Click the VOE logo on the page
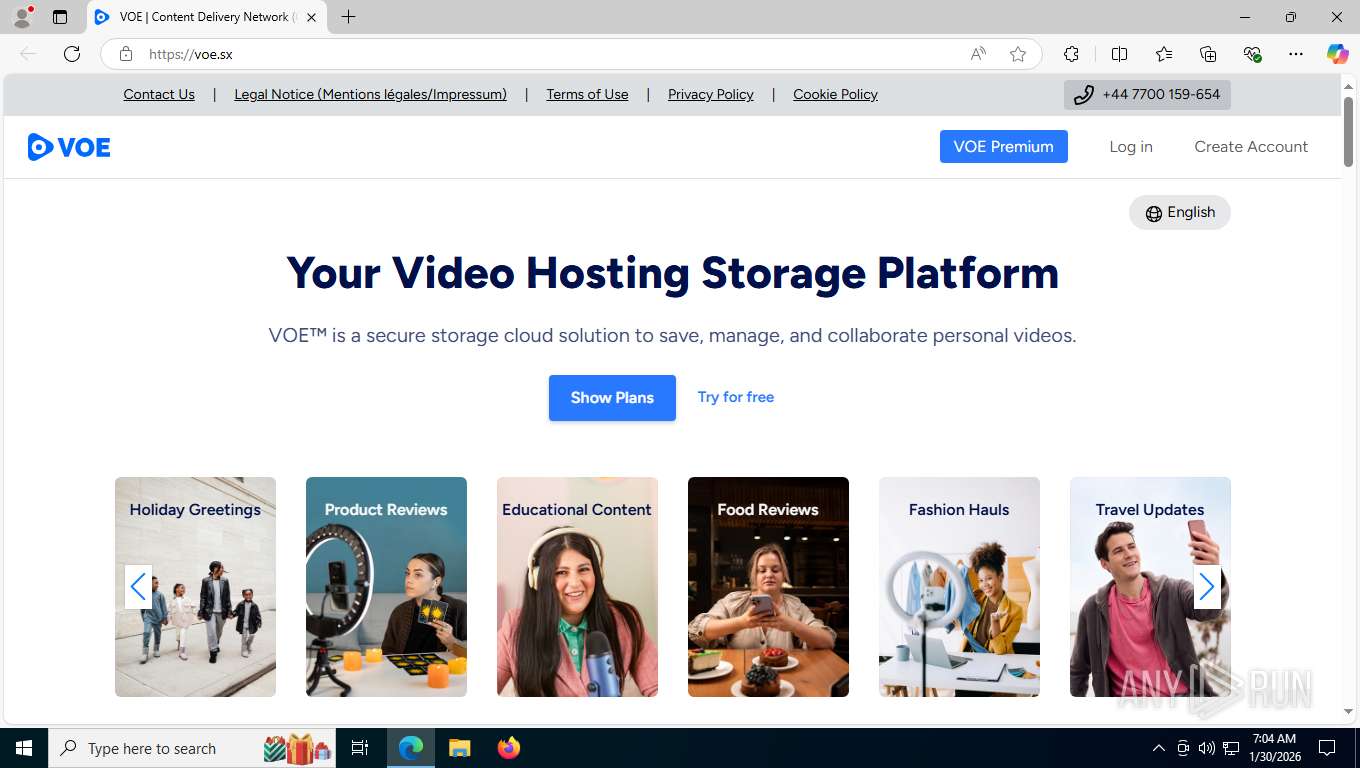The height and width of the screenshot is (768, 1360). (x=69, y=147)
